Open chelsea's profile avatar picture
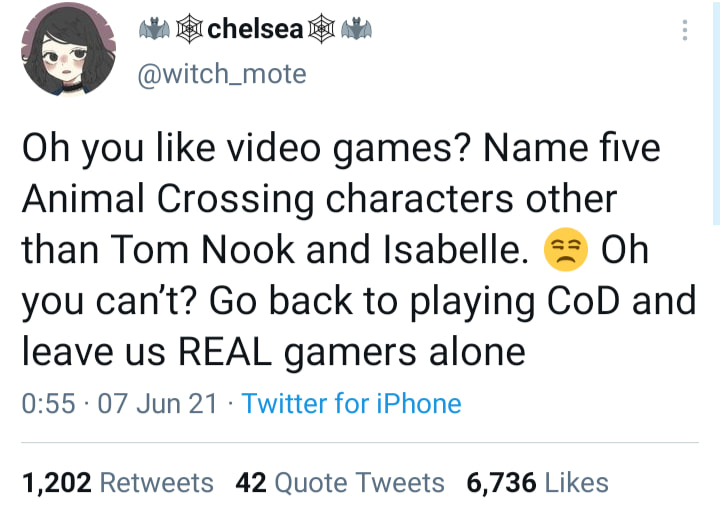Screen dimensions: 720x512 click(x=68, y=49)
